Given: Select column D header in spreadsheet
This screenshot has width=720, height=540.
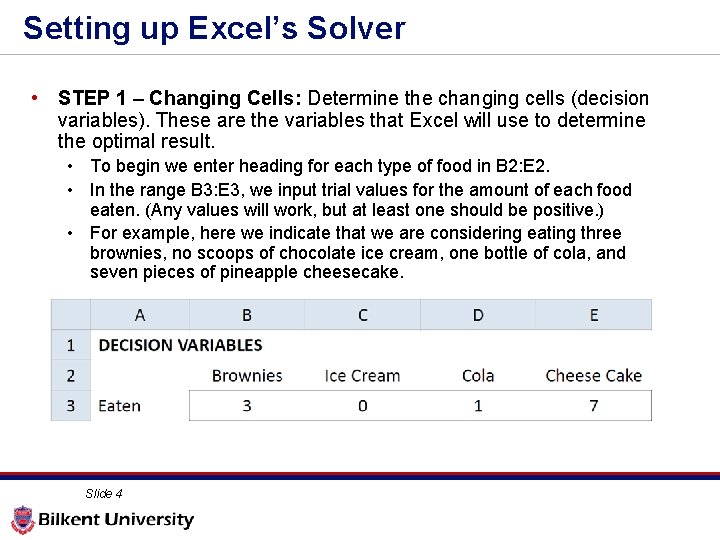Looking at the screenshot, I should click(478, 315).
